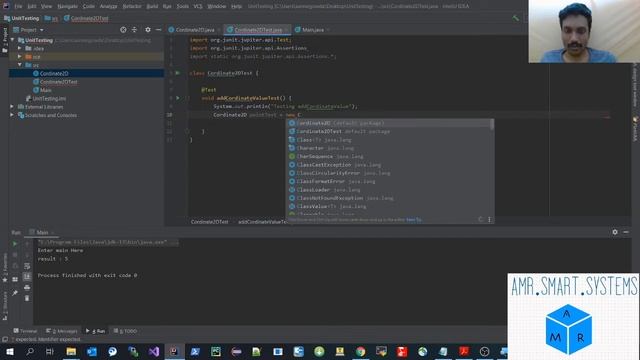This screenshot has height=360, width=640.
Task: Open Windows taskbar search
Action: pos(30,351)
